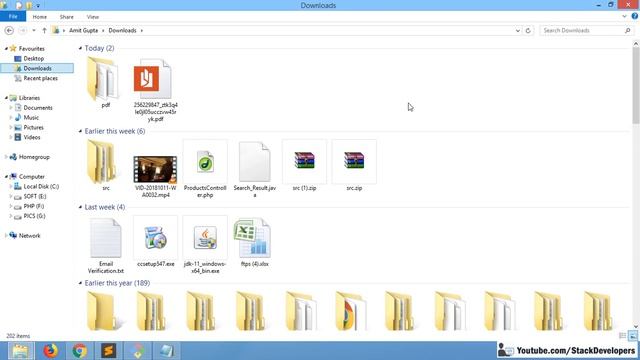640x360 pixels.
Task: Open Sublime Text from the taskbar
Action: coord(109,351)
